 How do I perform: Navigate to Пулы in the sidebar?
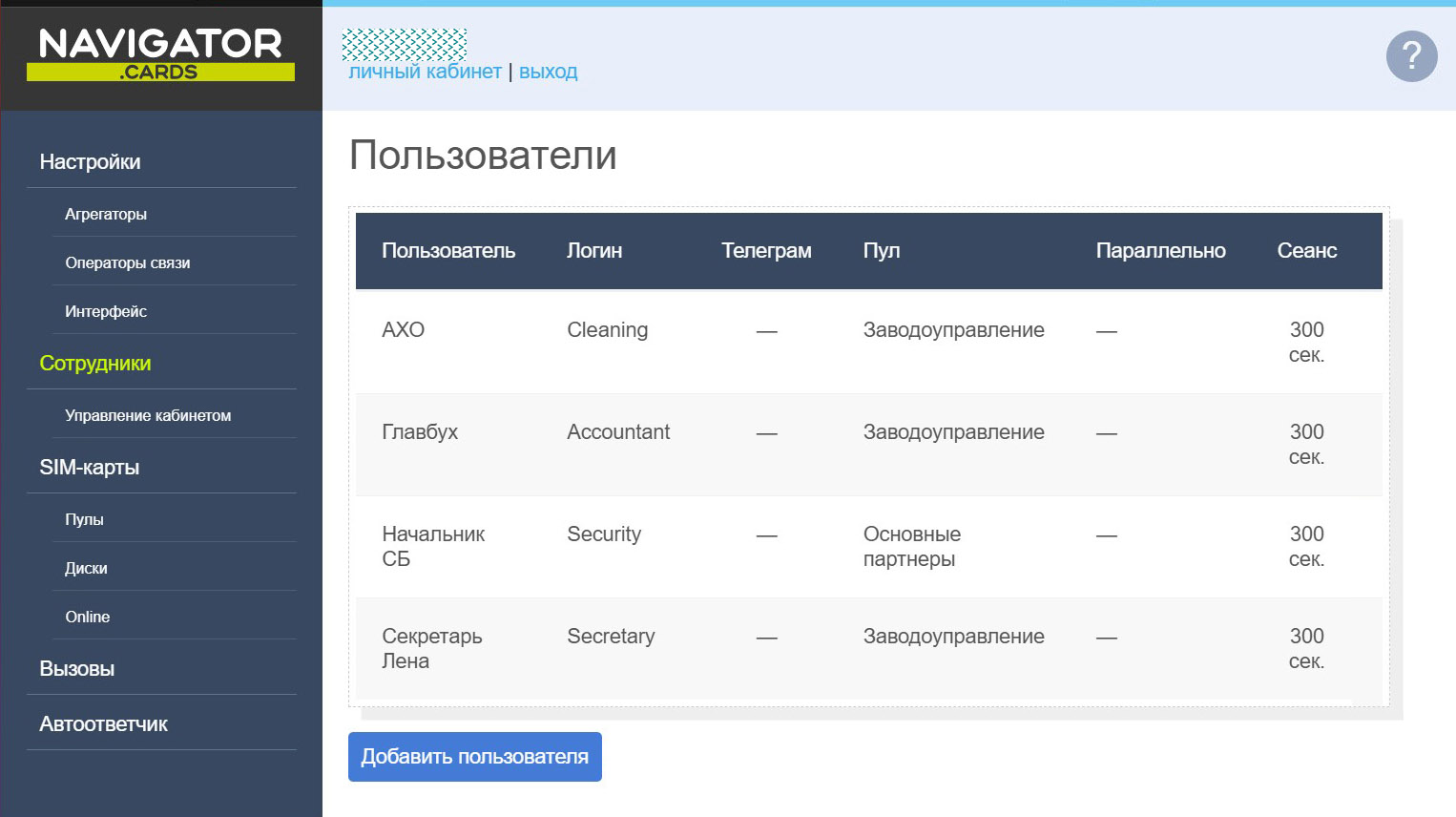tap(84, 520)
